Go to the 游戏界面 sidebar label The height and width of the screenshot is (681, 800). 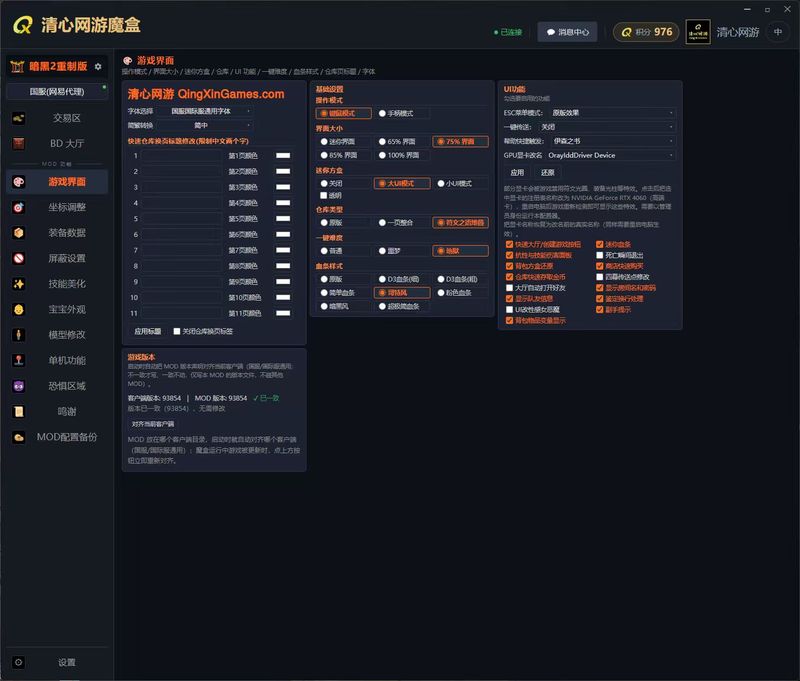tap(67, 182)
